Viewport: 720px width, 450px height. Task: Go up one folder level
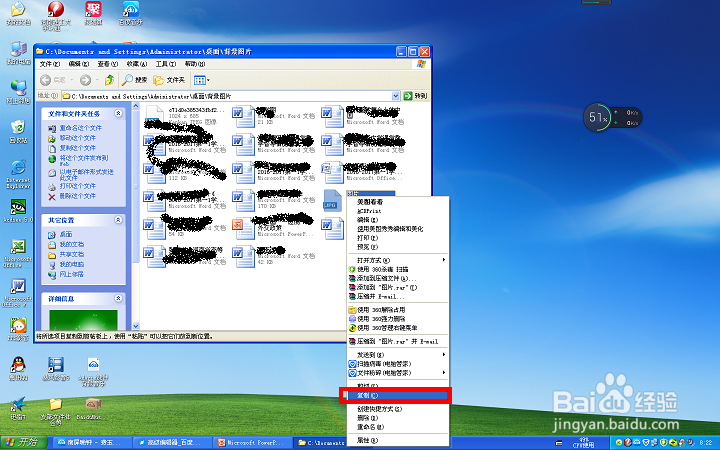109,80
